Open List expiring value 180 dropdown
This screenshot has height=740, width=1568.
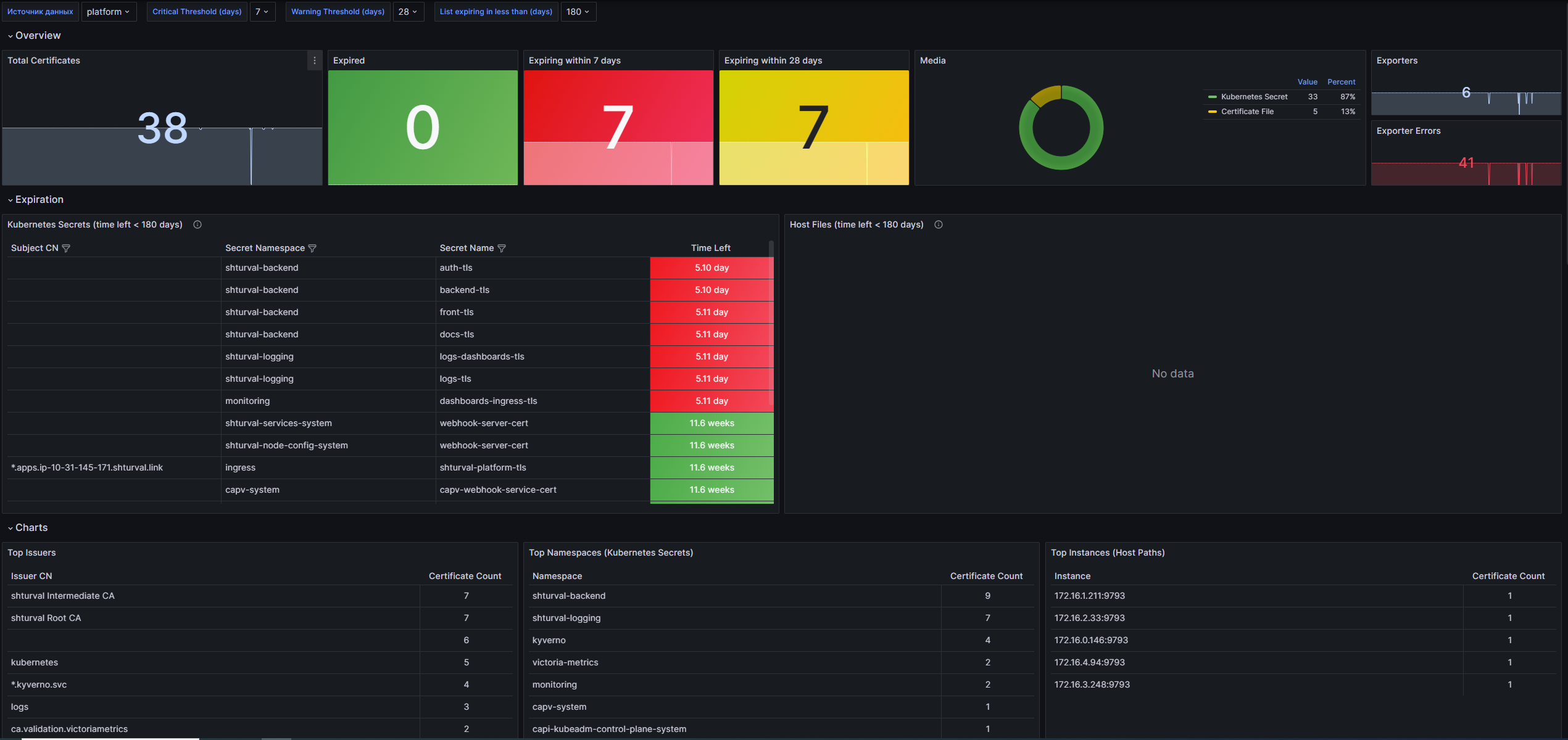click(x=578, y=12)
